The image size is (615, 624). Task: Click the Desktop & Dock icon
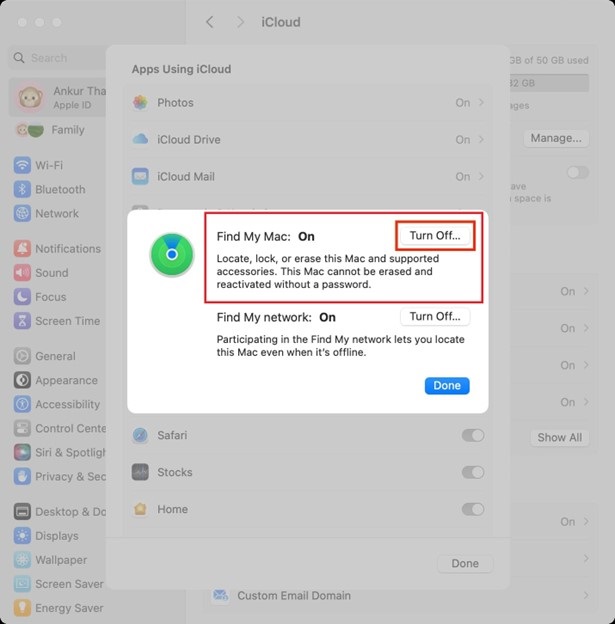pos(22,512)
